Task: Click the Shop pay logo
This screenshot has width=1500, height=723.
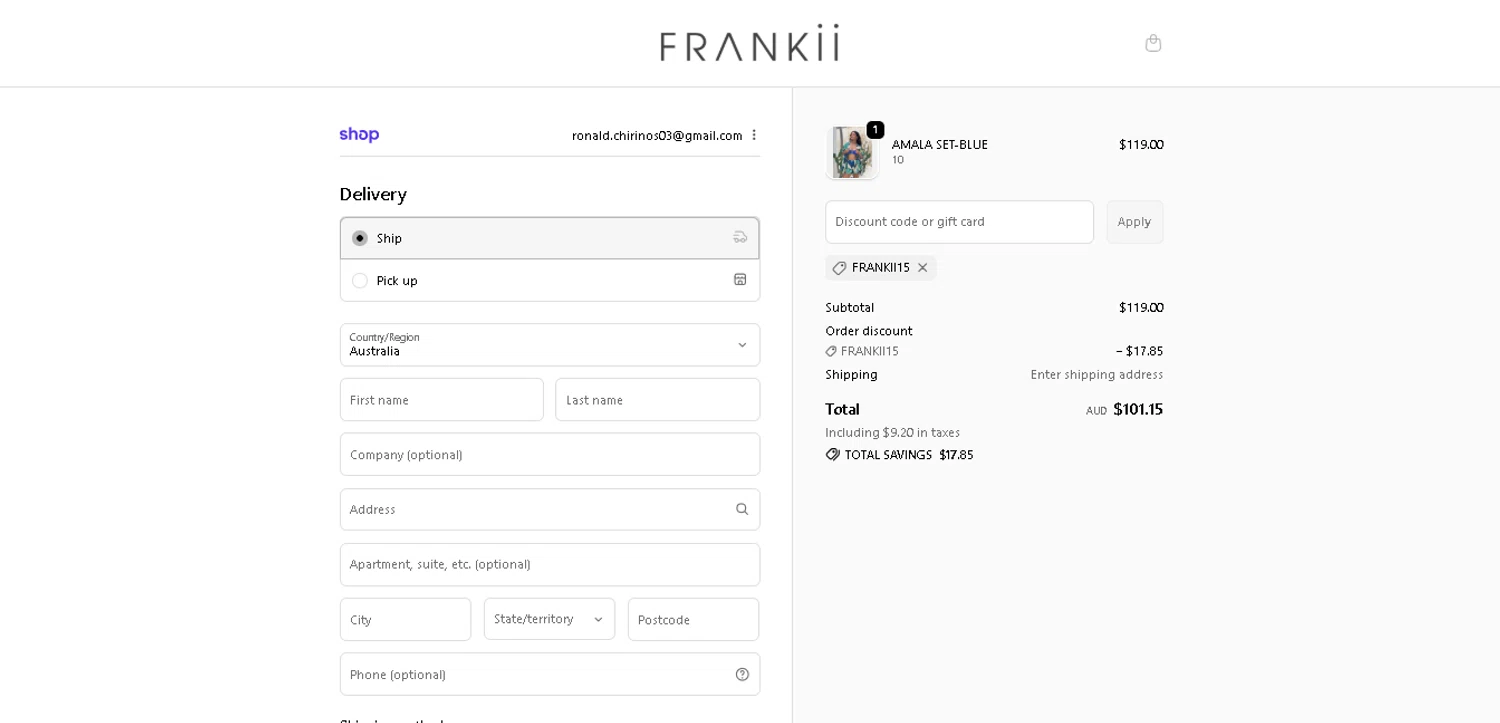Action: pos(359,135)
